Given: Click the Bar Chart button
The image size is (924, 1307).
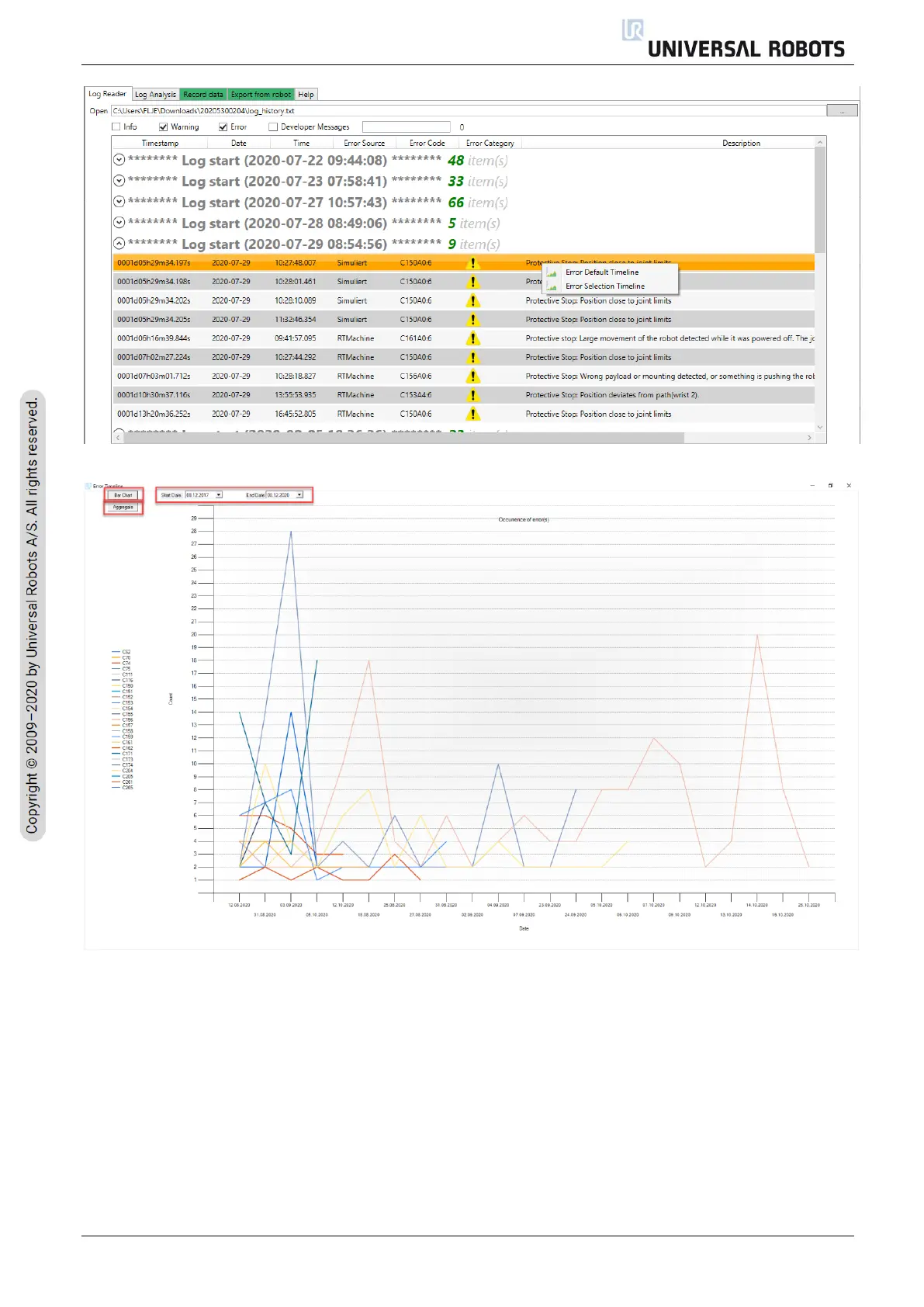Looking at the screenshot, I should click(123, 494).
